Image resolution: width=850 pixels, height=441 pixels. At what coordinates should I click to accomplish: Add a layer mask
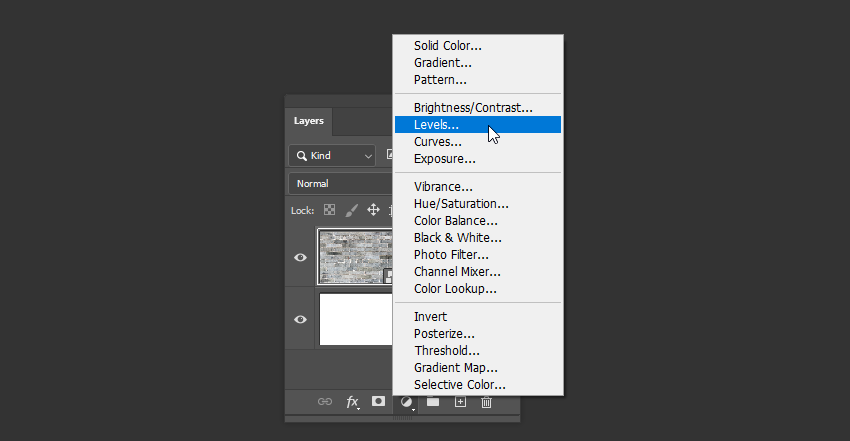(379, 402)
